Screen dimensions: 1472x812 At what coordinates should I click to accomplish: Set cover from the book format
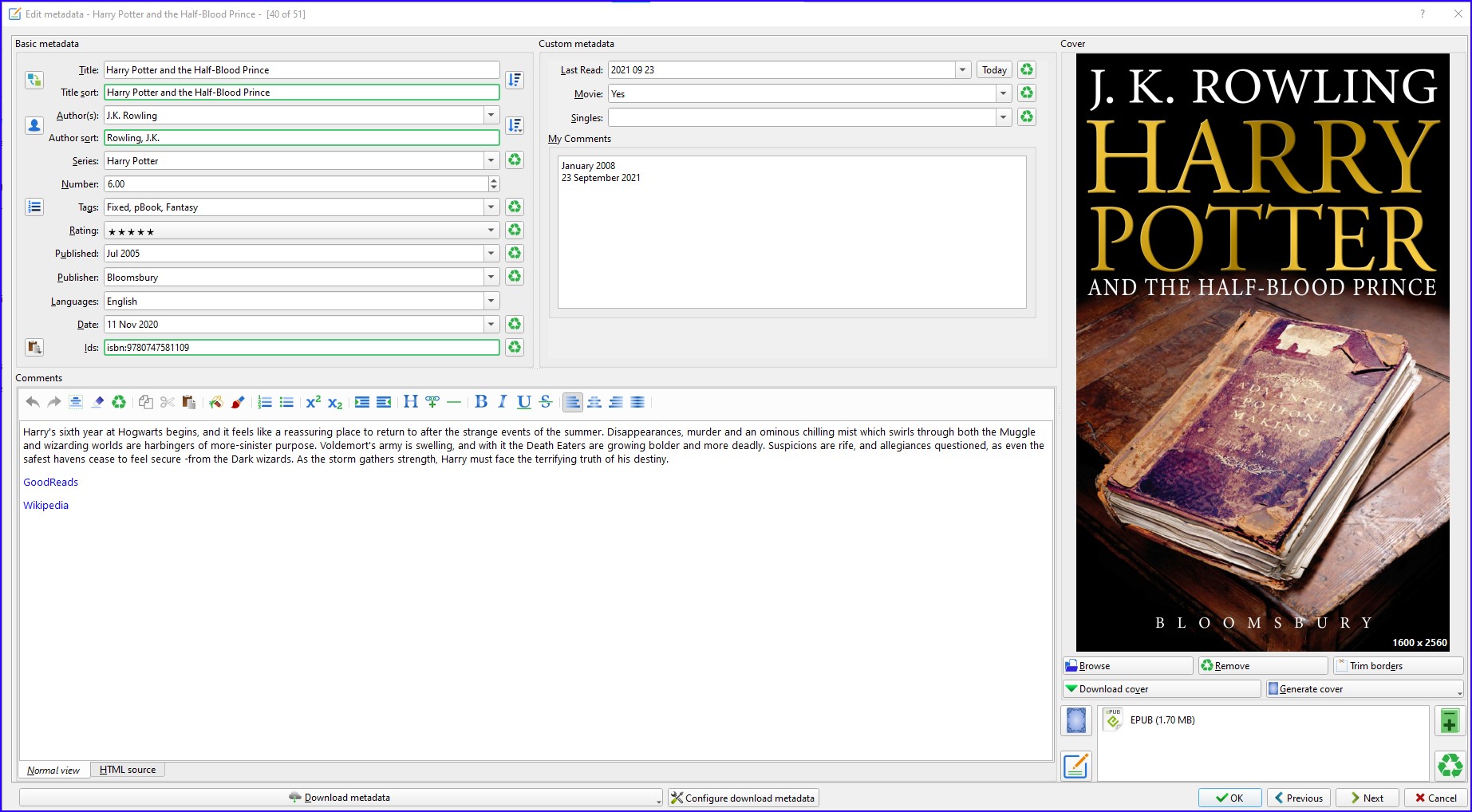[1076, 721]
